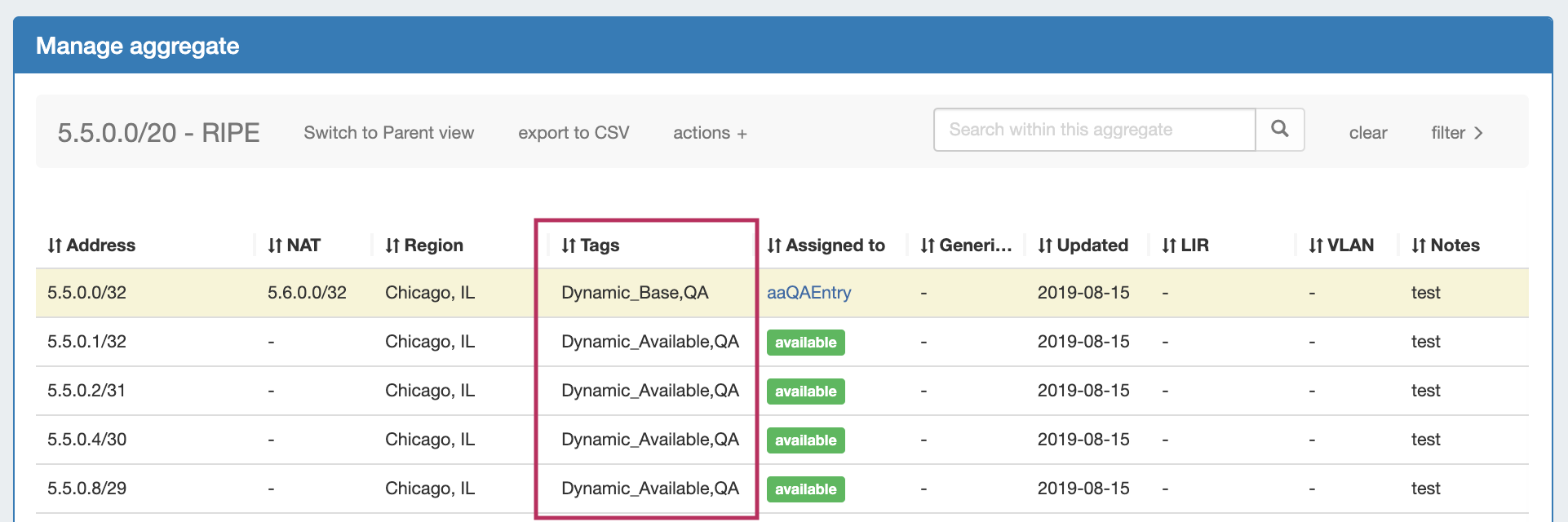Open the aaQAEntry assigned link
The height and width of the screenshot is (522, 1568).
pyautogui.click(x=808, y=293)
